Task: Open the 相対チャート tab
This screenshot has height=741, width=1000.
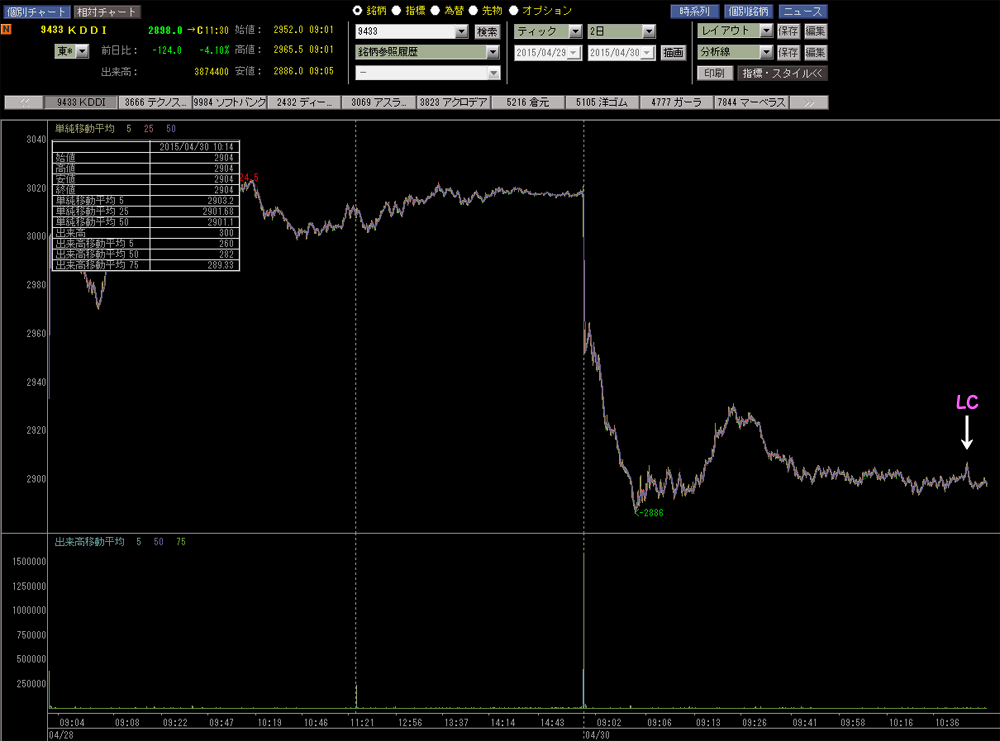Action: coord(107,11)
